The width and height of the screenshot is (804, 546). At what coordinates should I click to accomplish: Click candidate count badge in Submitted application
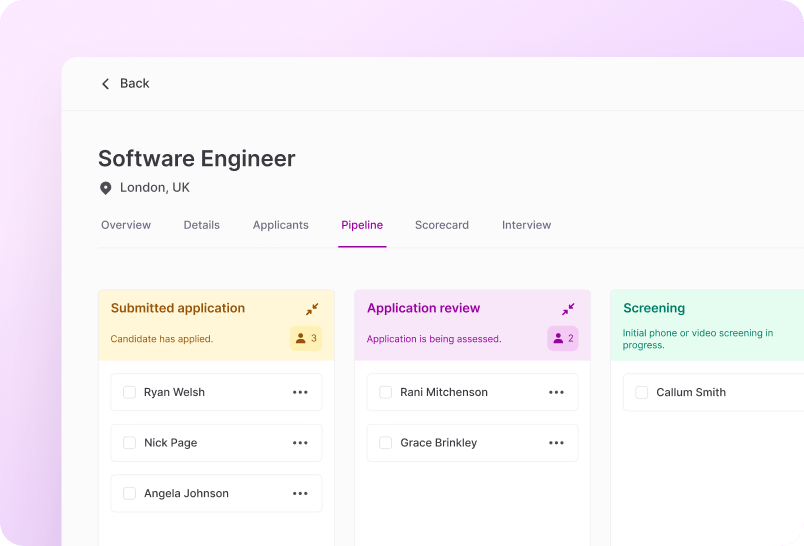click(306, 339)
